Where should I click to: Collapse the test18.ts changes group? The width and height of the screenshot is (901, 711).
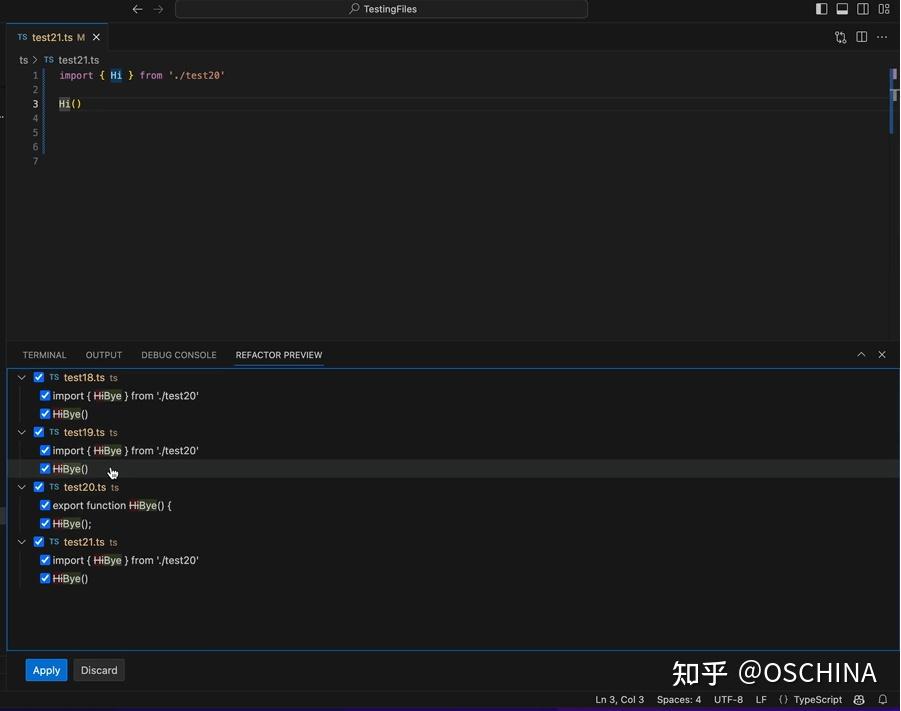[x=21, y=377]
